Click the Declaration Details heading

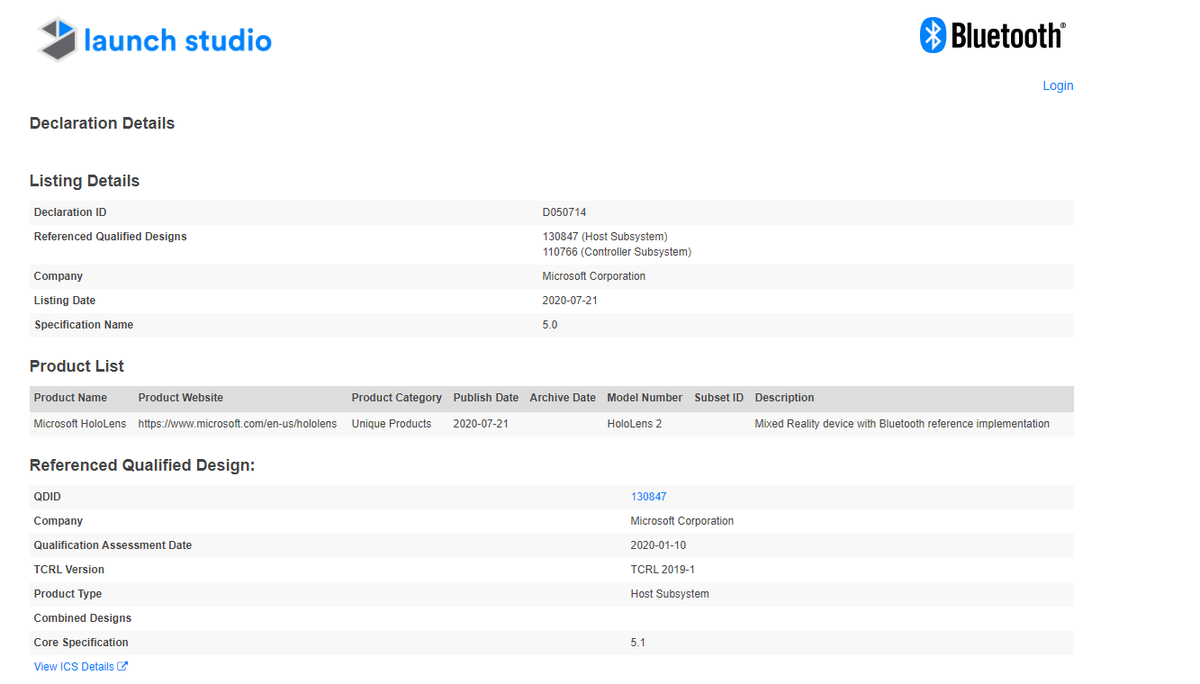[102, 124]
